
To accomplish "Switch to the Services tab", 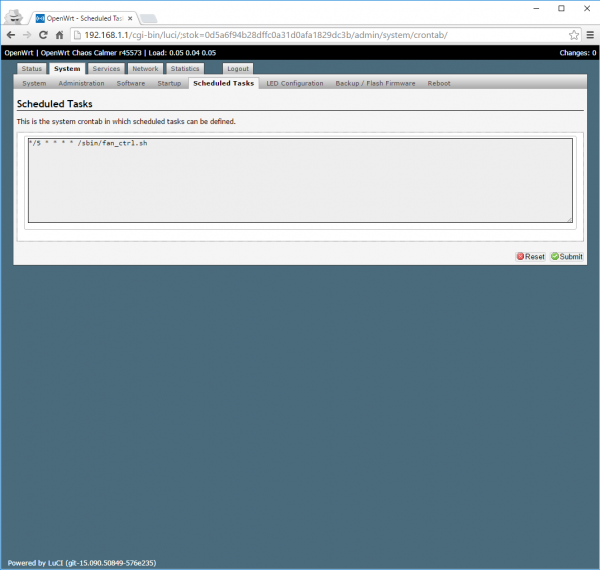I will coord(106,69).
